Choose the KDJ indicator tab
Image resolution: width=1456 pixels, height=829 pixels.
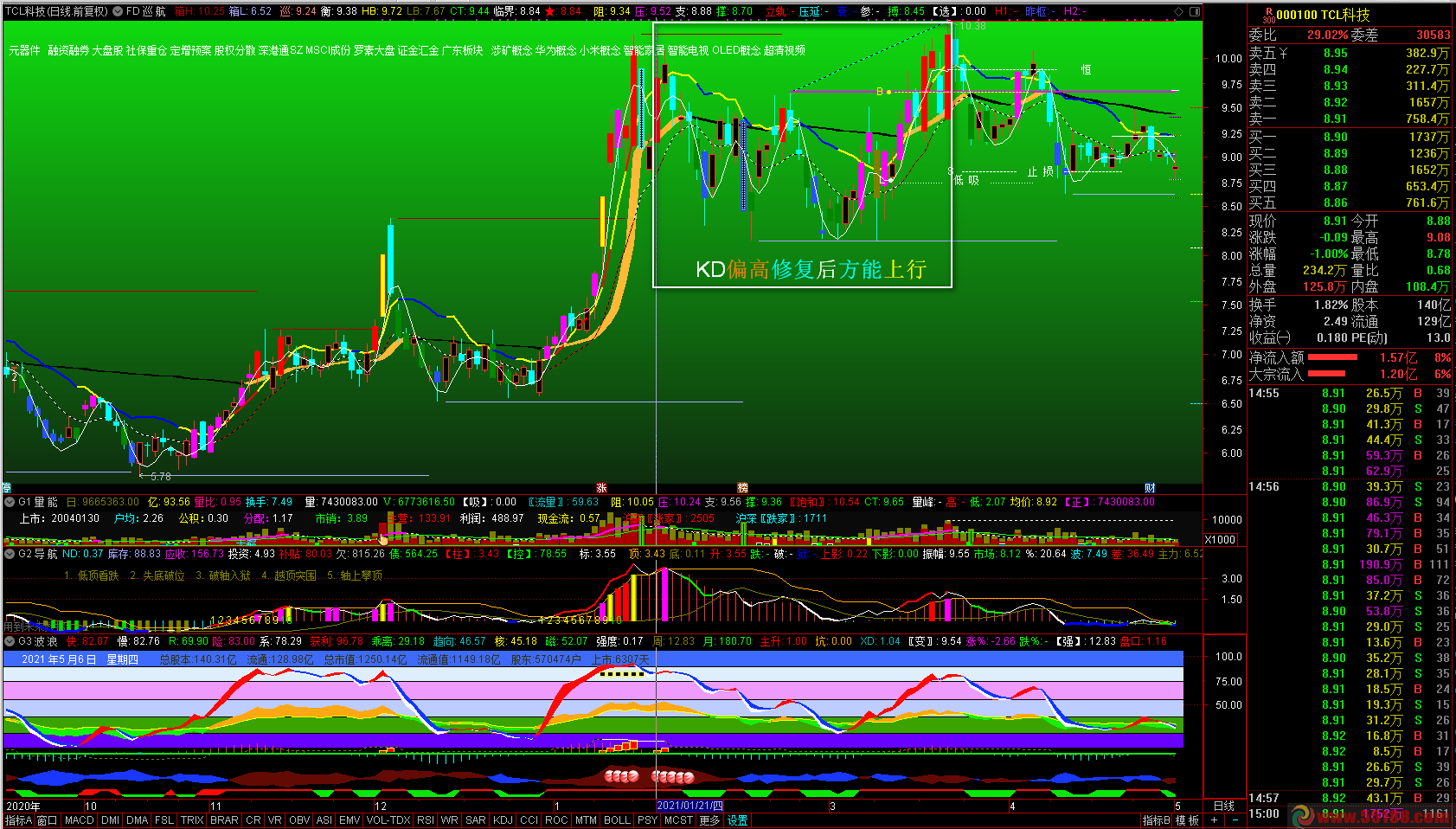[x=503, y=820]
